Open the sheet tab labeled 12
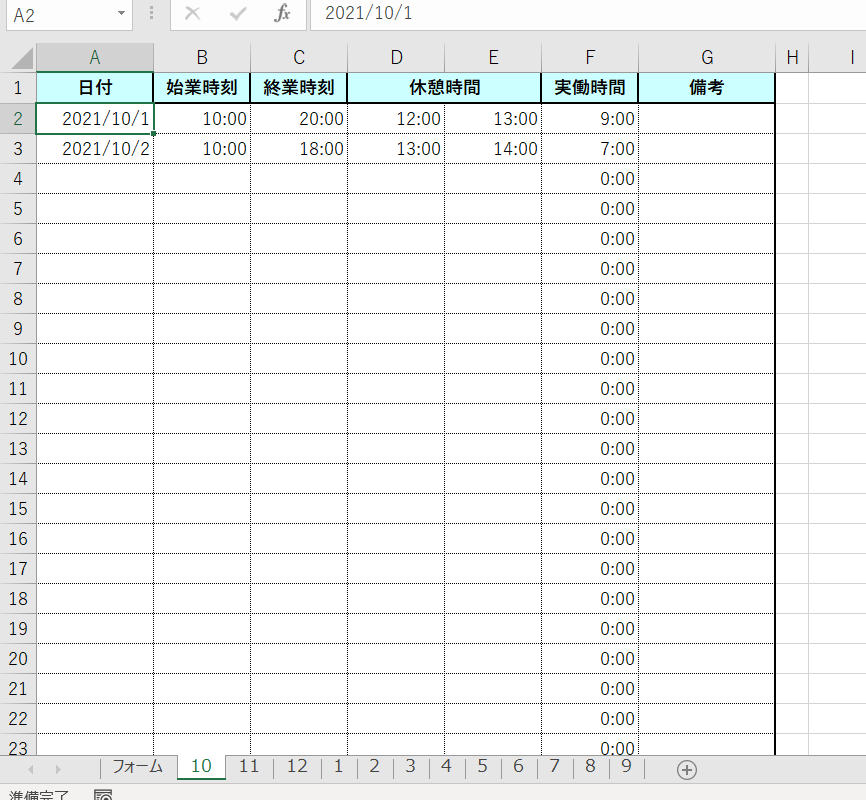The width and height of the screenshot is (866, 800). pos(296,768)
